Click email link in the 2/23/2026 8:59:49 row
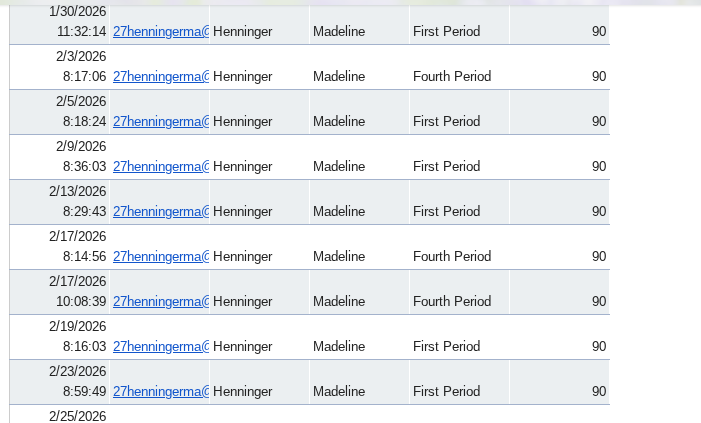Viewport: 701px width, 423px height. (x=160, y=391)
